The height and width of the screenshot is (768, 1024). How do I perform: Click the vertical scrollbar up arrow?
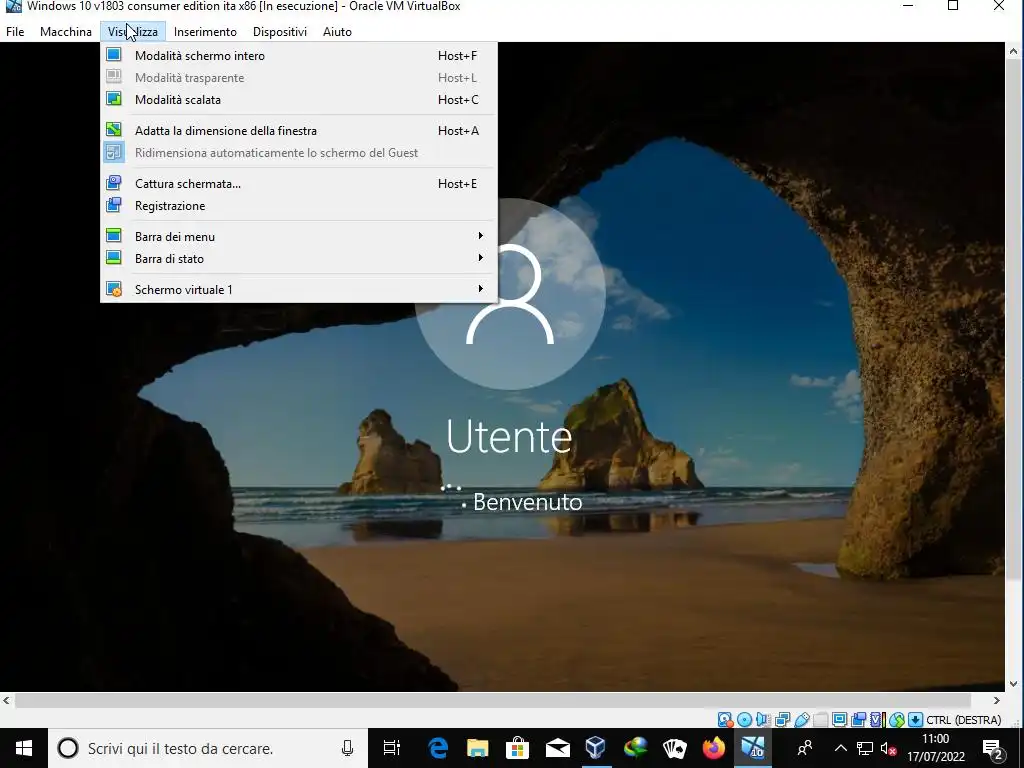(1014, 51)
